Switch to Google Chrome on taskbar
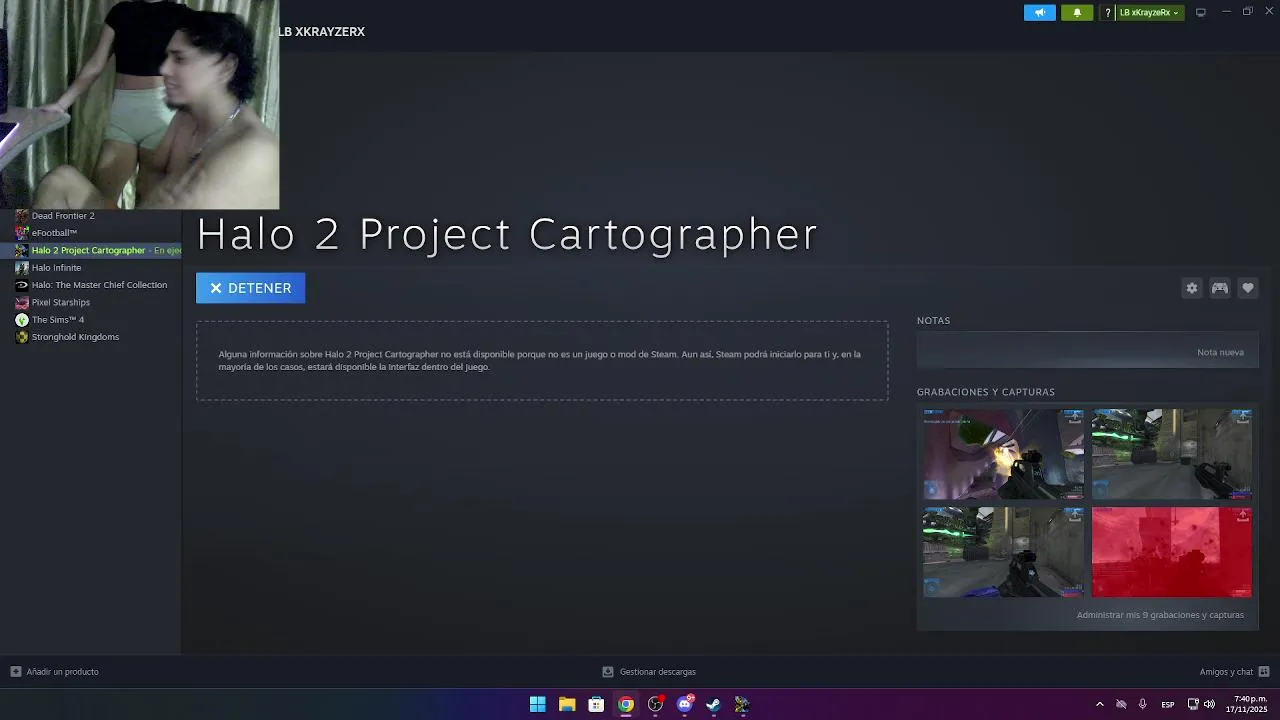The image size is (1280, 720). (626, 704)
